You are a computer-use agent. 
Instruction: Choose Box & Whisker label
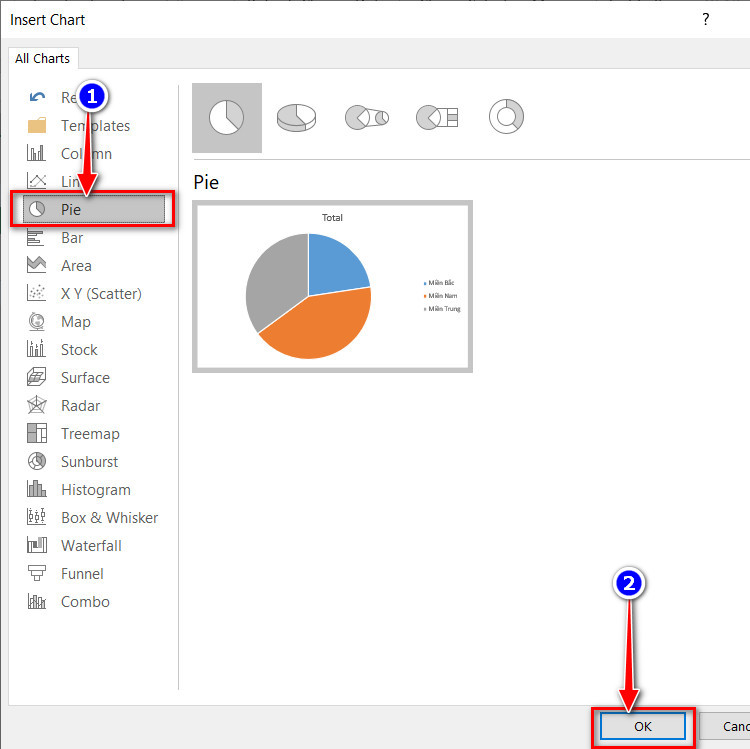point(110,518)
